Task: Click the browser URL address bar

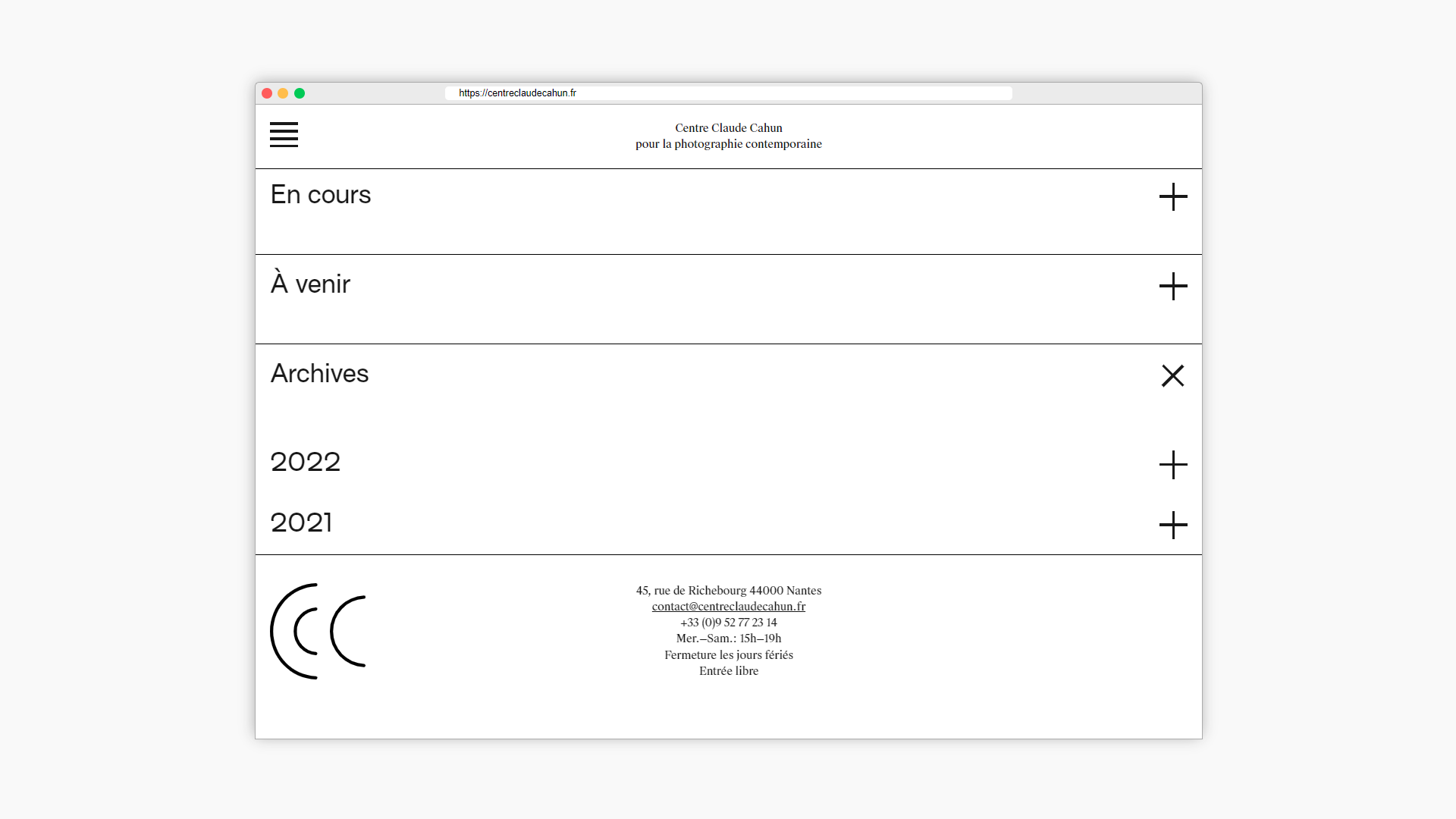Action: (728, 93)
